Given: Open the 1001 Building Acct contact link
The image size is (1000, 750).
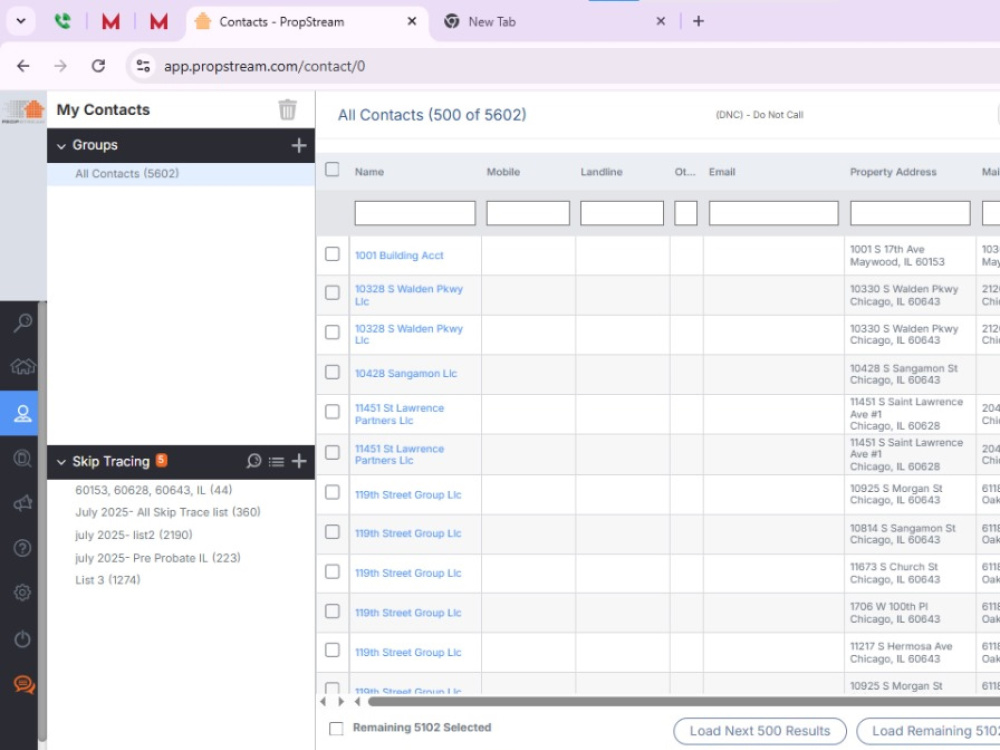Looking at the screenshot, I should click(x=399, y=255).
